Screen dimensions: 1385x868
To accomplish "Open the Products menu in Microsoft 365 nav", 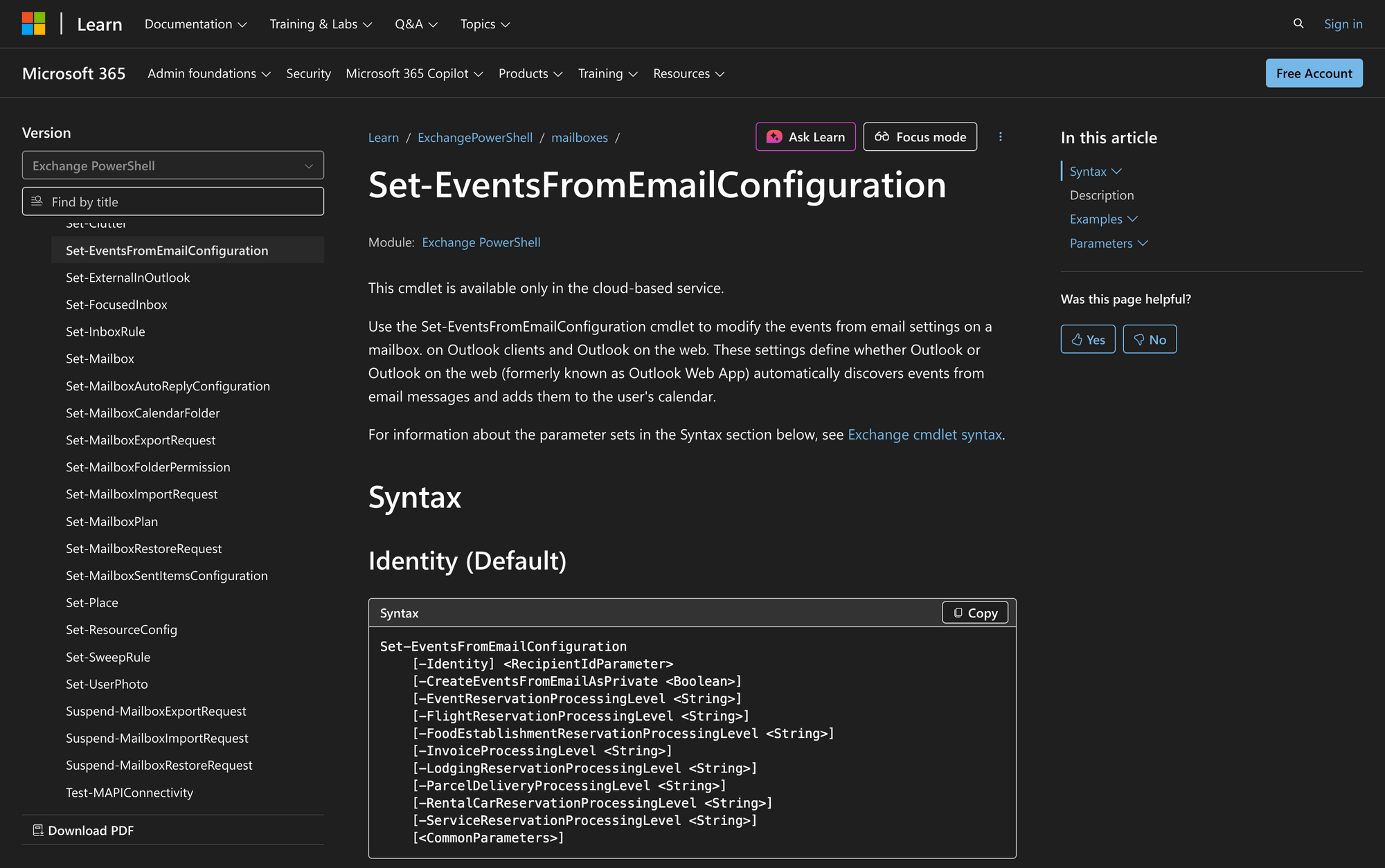I will coord(530,73).
